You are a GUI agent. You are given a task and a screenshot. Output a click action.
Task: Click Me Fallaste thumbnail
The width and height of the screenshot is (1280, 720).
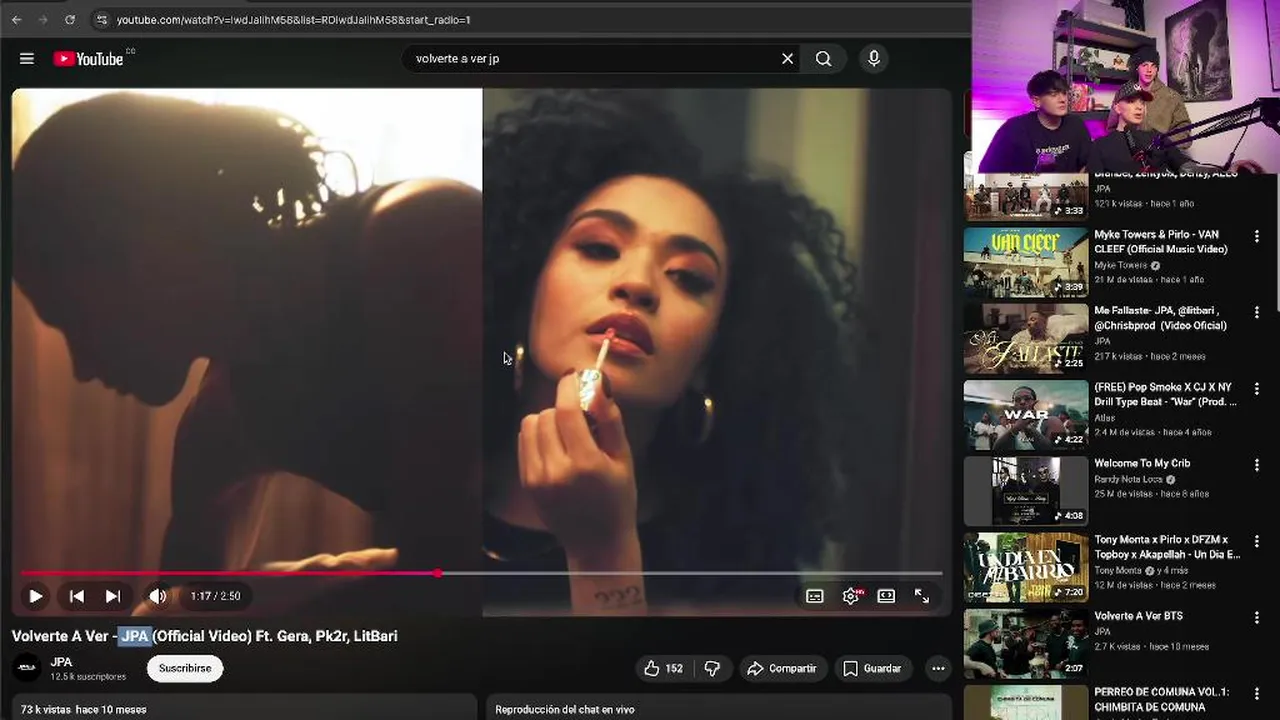1026,339
